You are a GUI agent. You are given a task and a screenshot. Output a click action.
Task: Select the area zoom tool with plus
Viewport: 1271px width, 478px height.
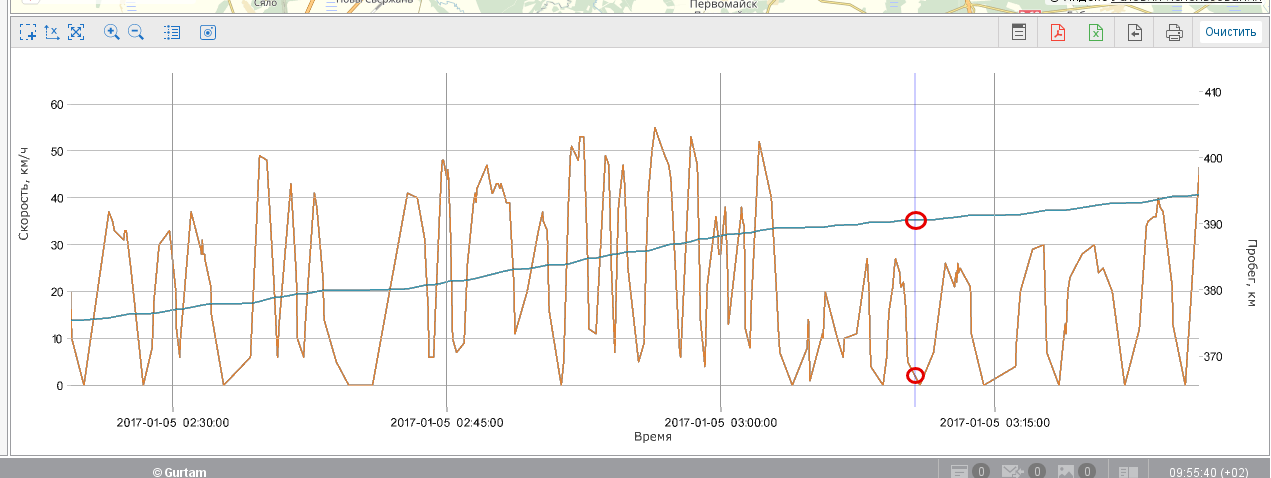pyautogui.click(x=28, y=32)
